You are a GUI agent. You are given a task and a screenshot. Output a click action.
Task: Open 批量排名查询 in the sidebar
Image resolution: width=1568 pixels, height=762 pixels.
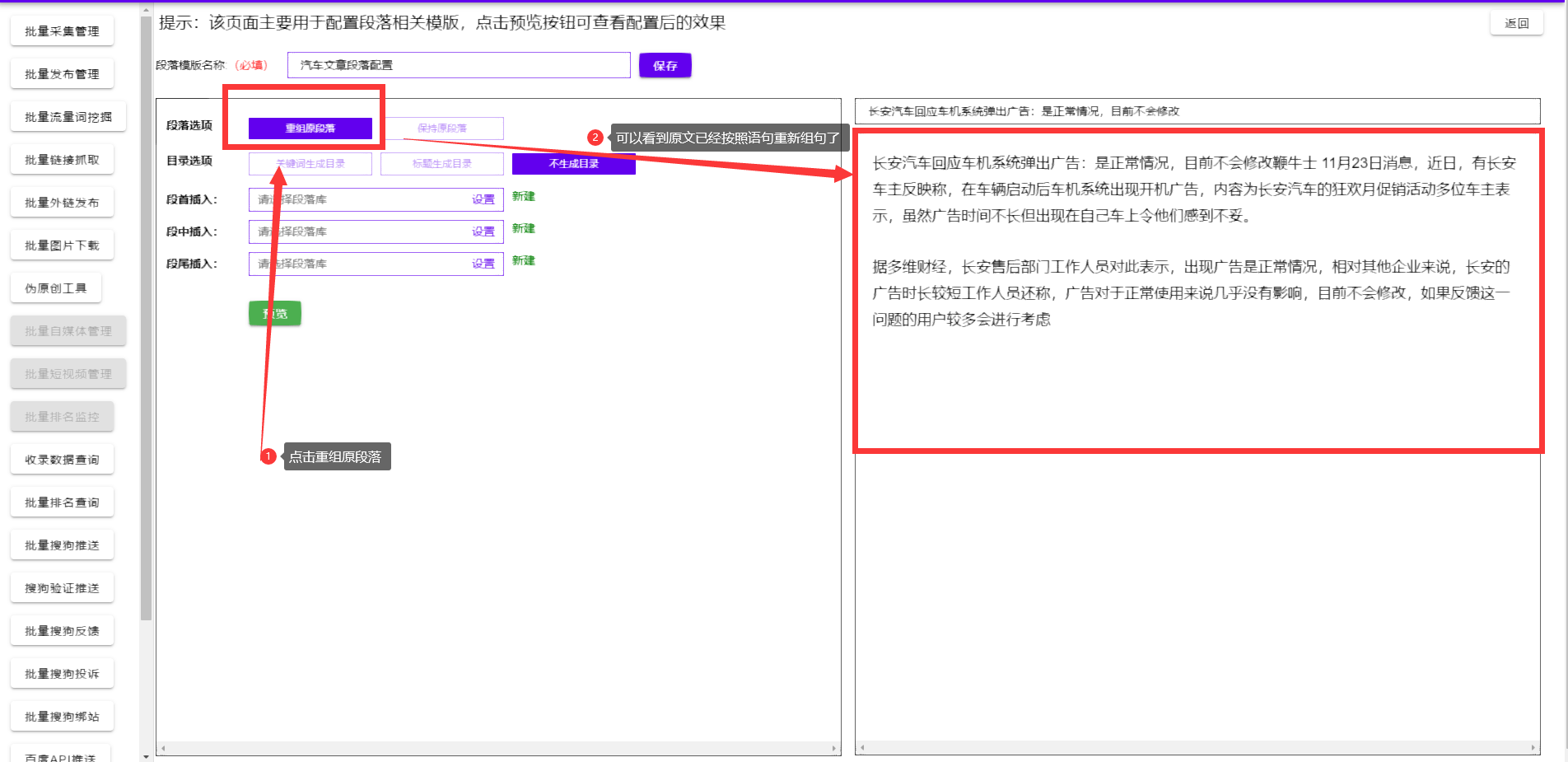62,503
